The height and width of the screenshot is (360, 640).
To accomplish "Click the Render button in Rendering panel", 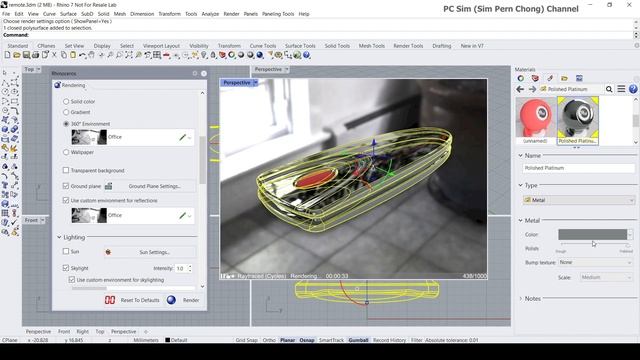I will [183, 300].
